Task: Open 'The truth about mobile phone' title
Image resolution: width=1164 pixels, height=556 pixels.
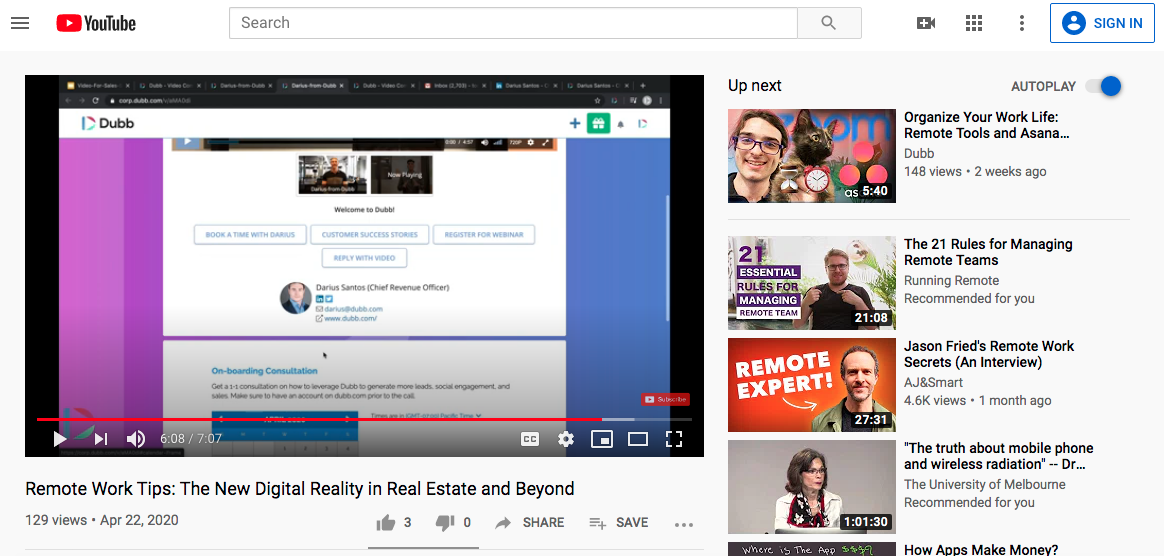Action: (x=998, y=457)
